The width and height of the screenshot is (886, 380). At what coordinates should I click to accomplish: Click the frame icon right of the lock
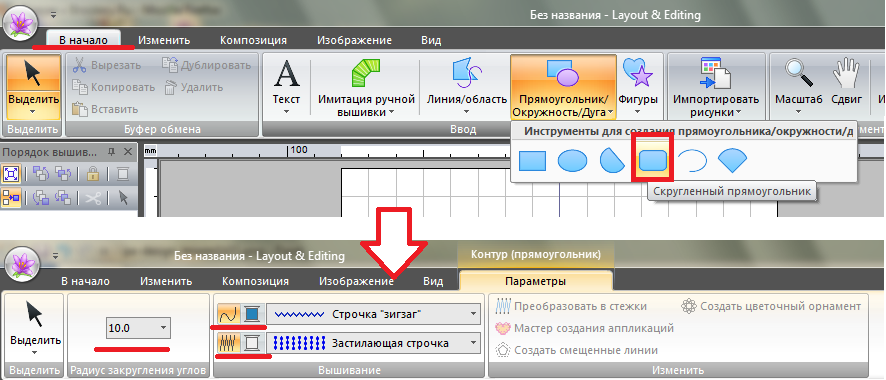coord(123,174)
